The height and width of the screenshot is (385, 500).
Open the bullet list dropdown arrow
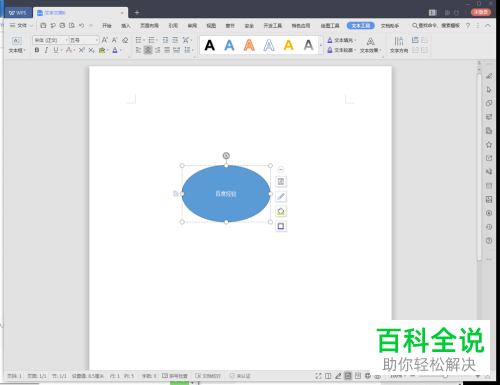(x=144, y=40)
